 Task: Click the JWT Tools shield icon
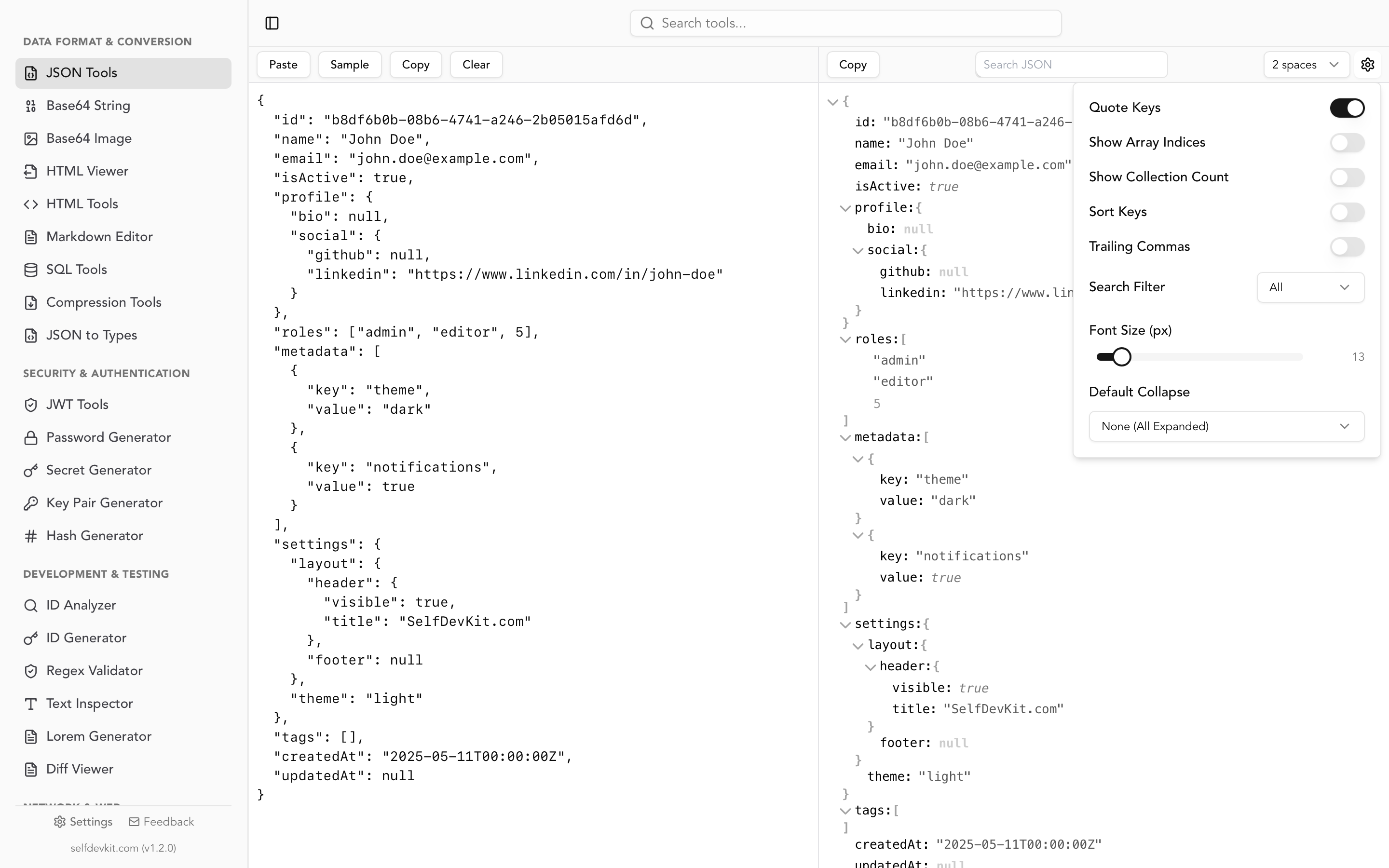tap(31, 405)
